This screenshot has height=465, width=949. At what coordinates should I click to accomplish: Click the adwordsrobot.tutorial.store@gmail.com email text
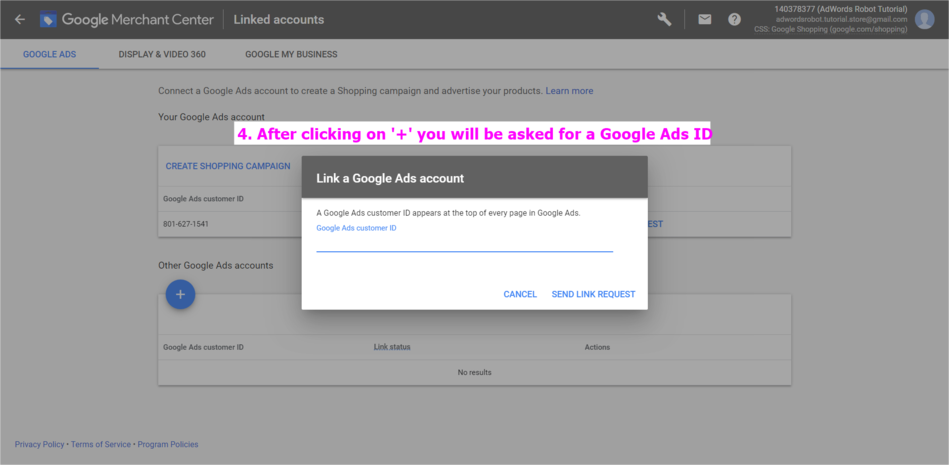tap(842, 19)
